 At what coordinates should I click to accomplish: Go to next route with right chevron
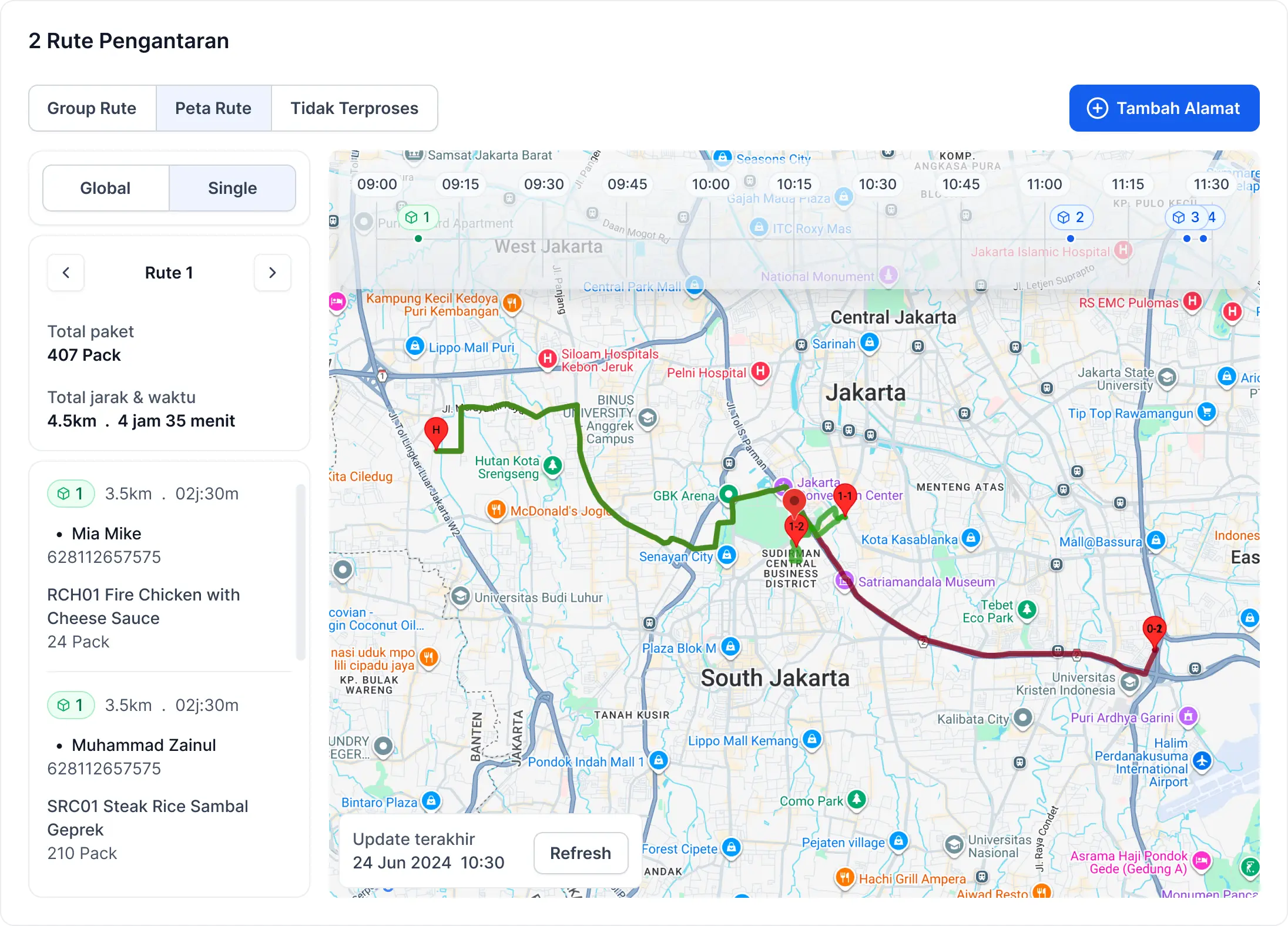coord(272,273)
